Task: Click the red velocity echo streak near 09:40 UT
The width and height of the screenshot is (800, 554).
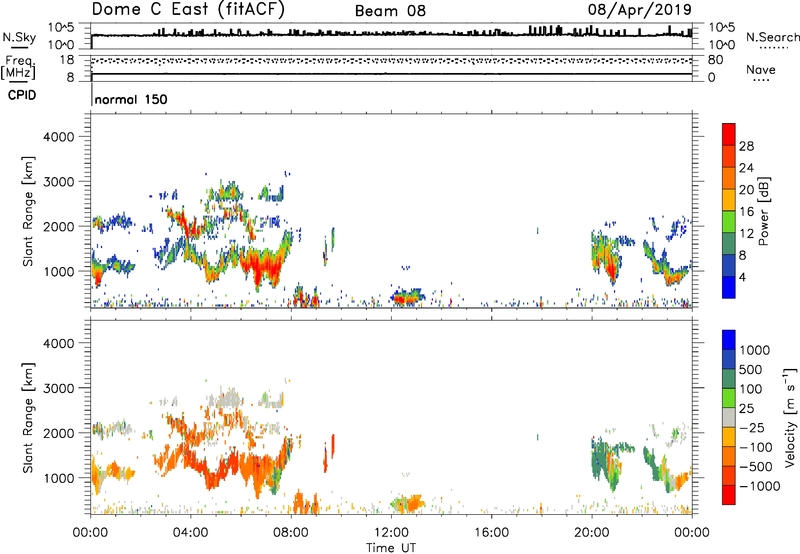Action: [333, 446]
